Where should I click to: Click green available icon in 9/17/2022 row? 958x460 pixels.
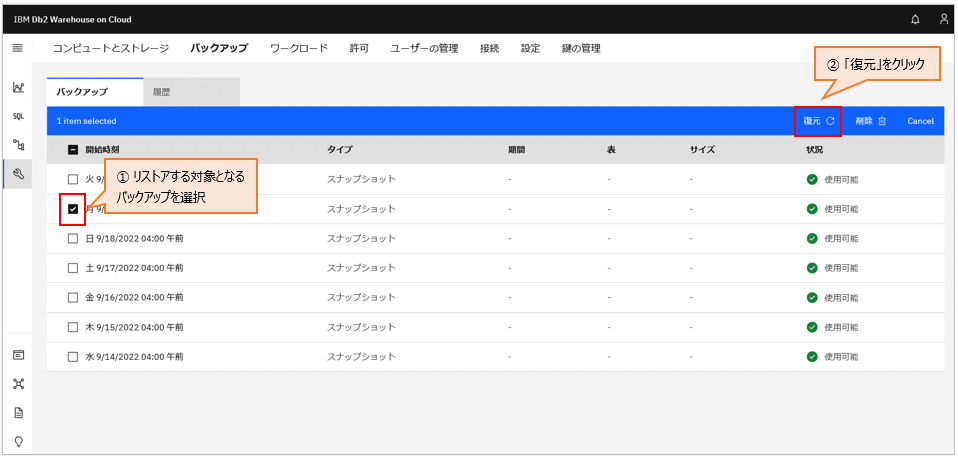pyautogui.click(x=812, y=268)
